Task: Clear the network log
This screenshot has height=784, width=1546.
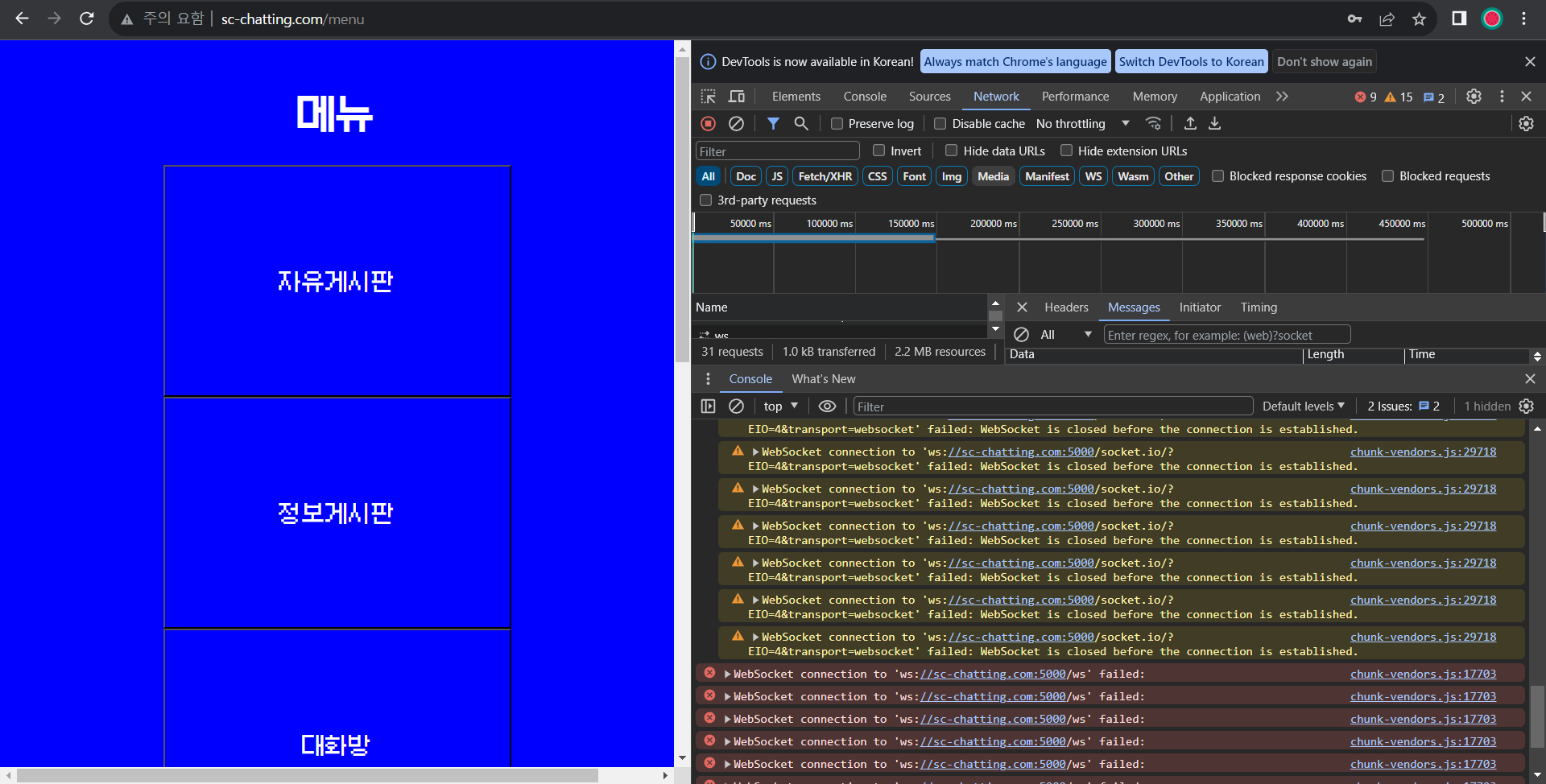Action: 736,123
